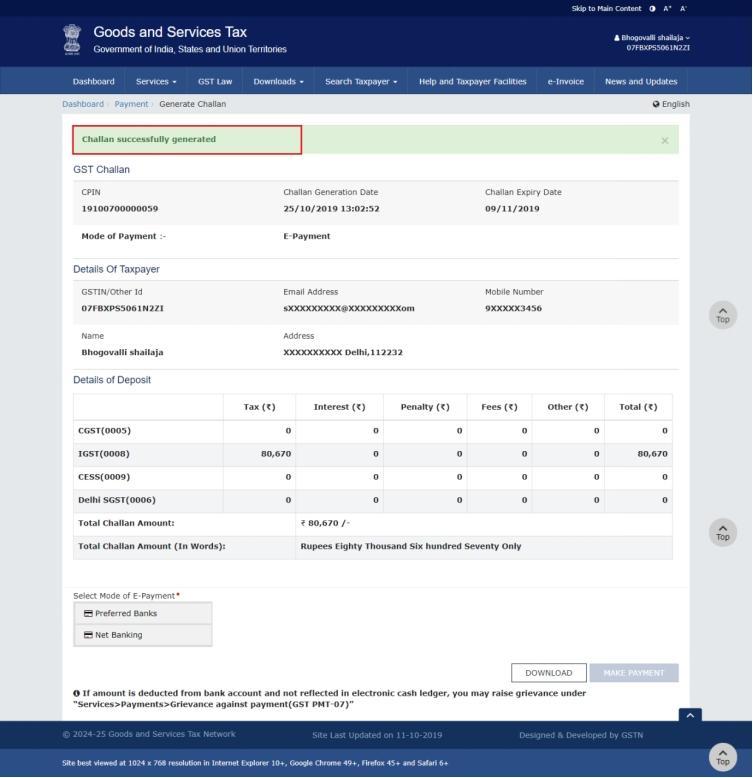Click the amount in words text
This screenshot has width=753, height=778.
[411, 546]
